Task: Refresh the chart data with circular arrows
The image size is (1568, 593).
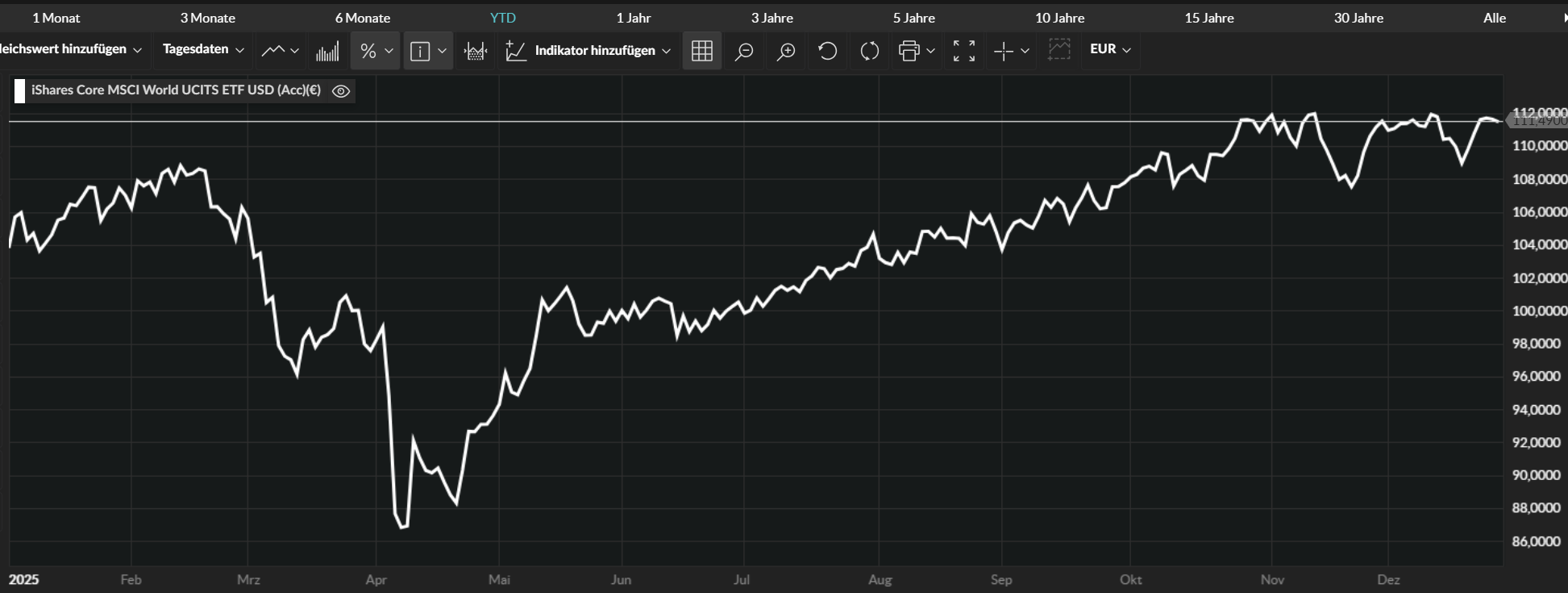Action: pos(869,51)
